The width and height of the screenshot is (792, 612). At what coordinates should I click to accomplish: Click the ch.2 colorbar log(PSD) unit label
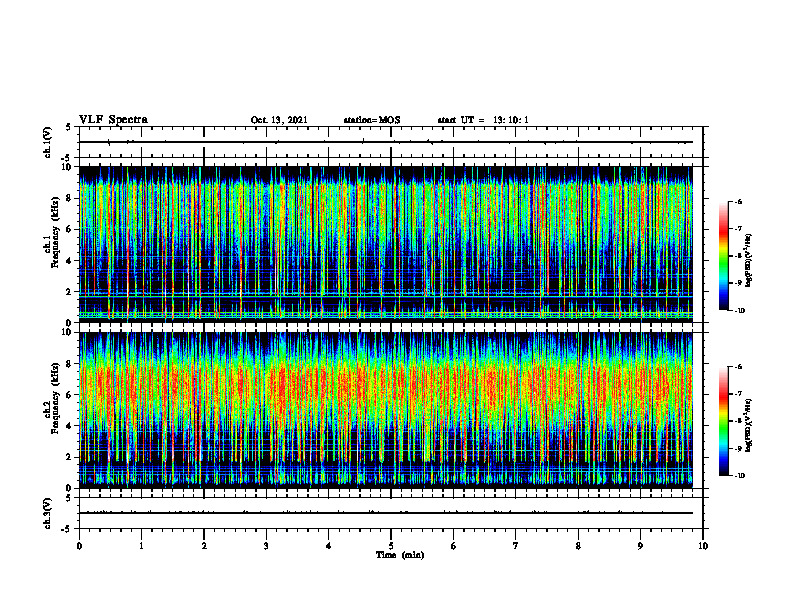point(750,425)
